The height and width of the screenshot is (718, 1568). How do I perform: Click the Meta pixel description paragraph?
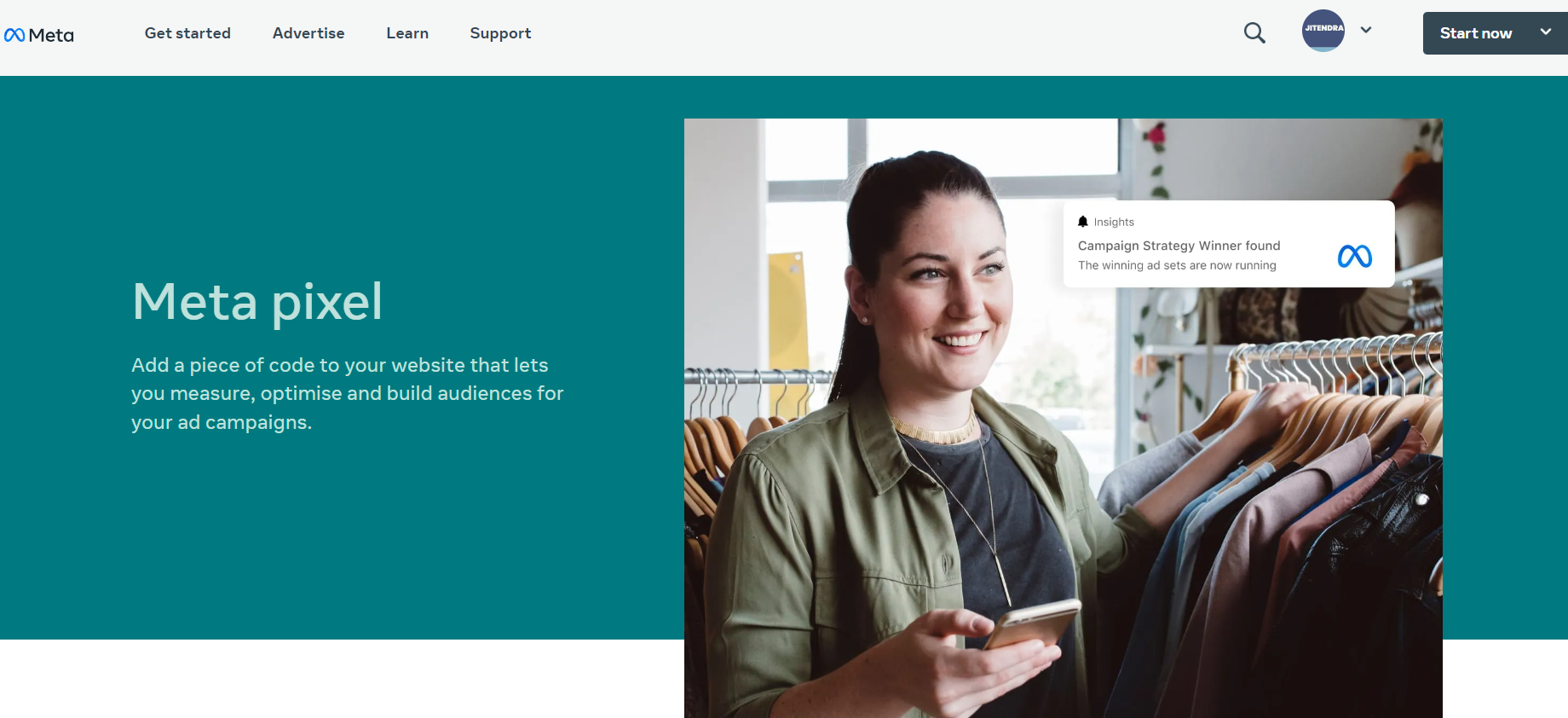coord(348,393)
